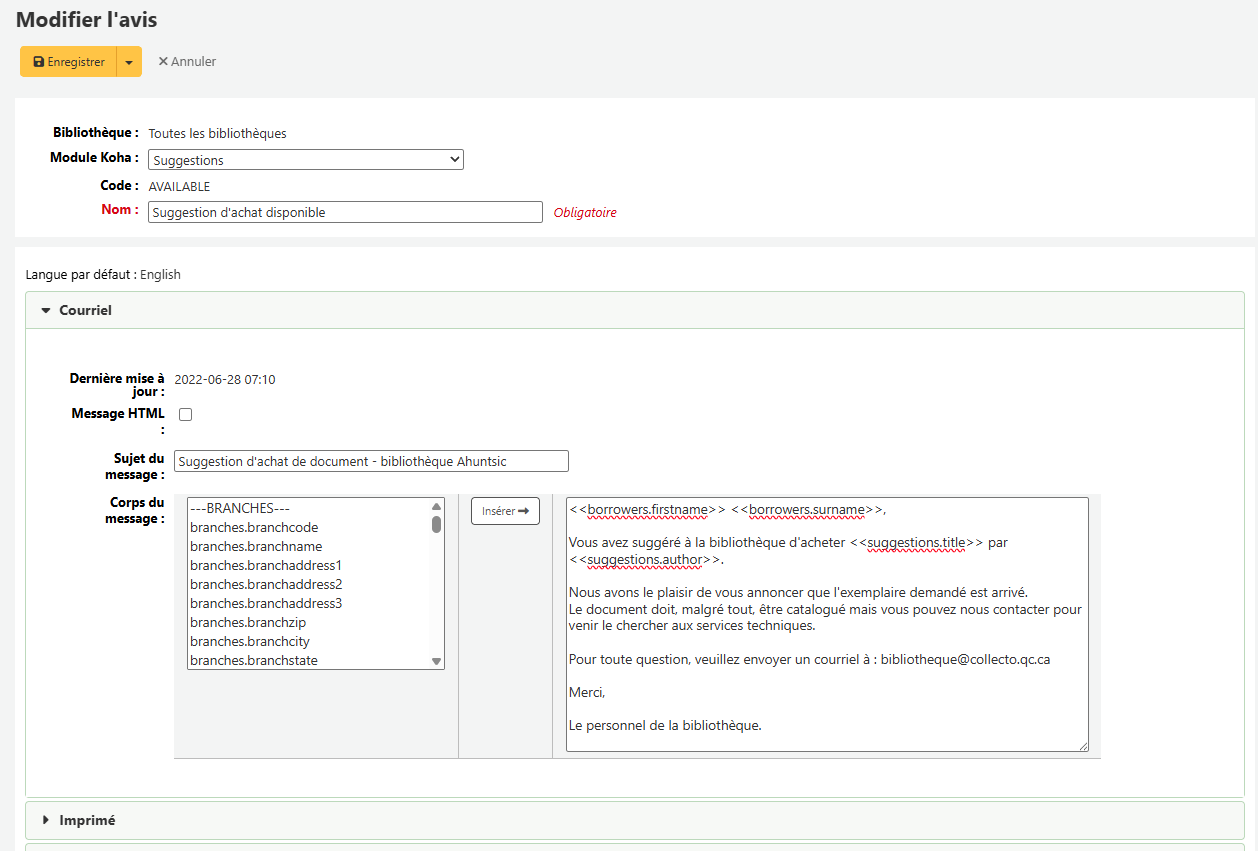The height and width of the screenshot is (851, 1258).
Task: Click the AVAILABLE code value
Action: point(179,186)
